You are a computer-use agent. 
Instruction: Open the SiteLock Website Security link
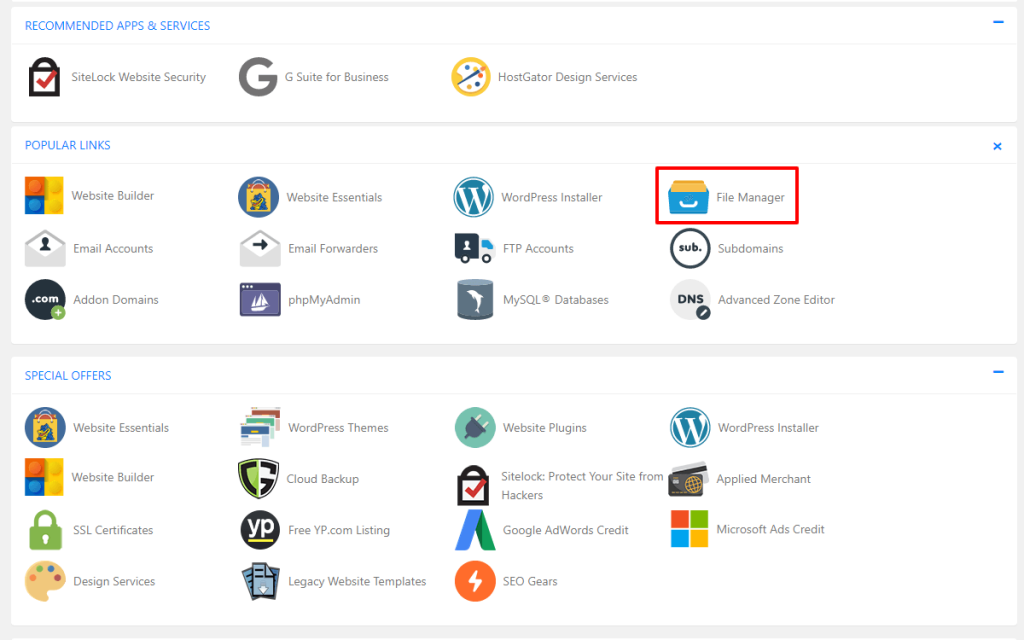coord(138,77)
